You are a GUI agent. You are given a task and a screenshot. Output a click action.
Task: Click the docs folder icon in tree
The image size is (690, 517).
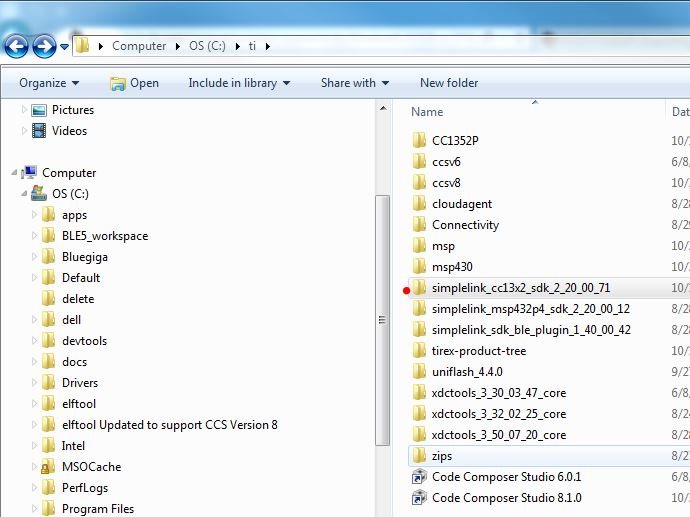click(x=48, y=362)
